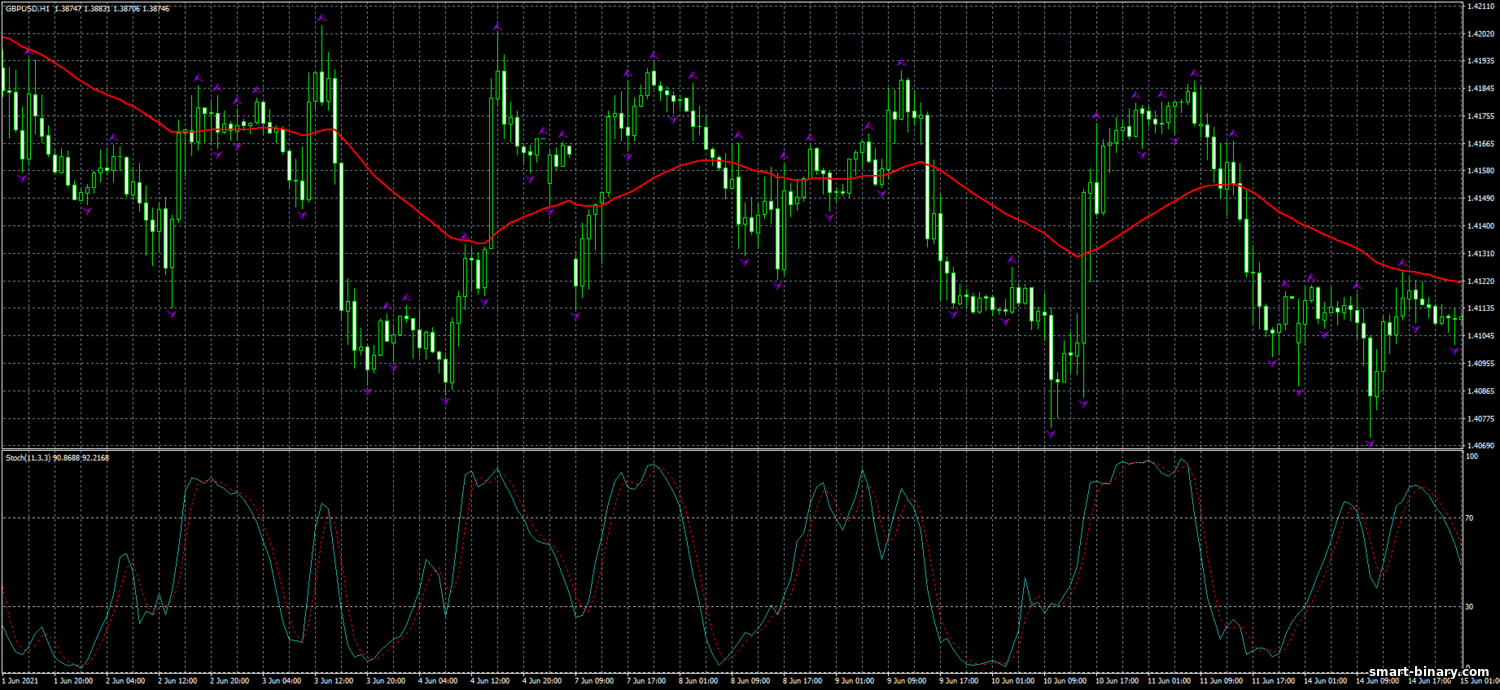Image resolution: width=1500 pixels, height=690 pixels.
Task: Click the 8 Jun 01:00 time label
Action: pos(697,681)
